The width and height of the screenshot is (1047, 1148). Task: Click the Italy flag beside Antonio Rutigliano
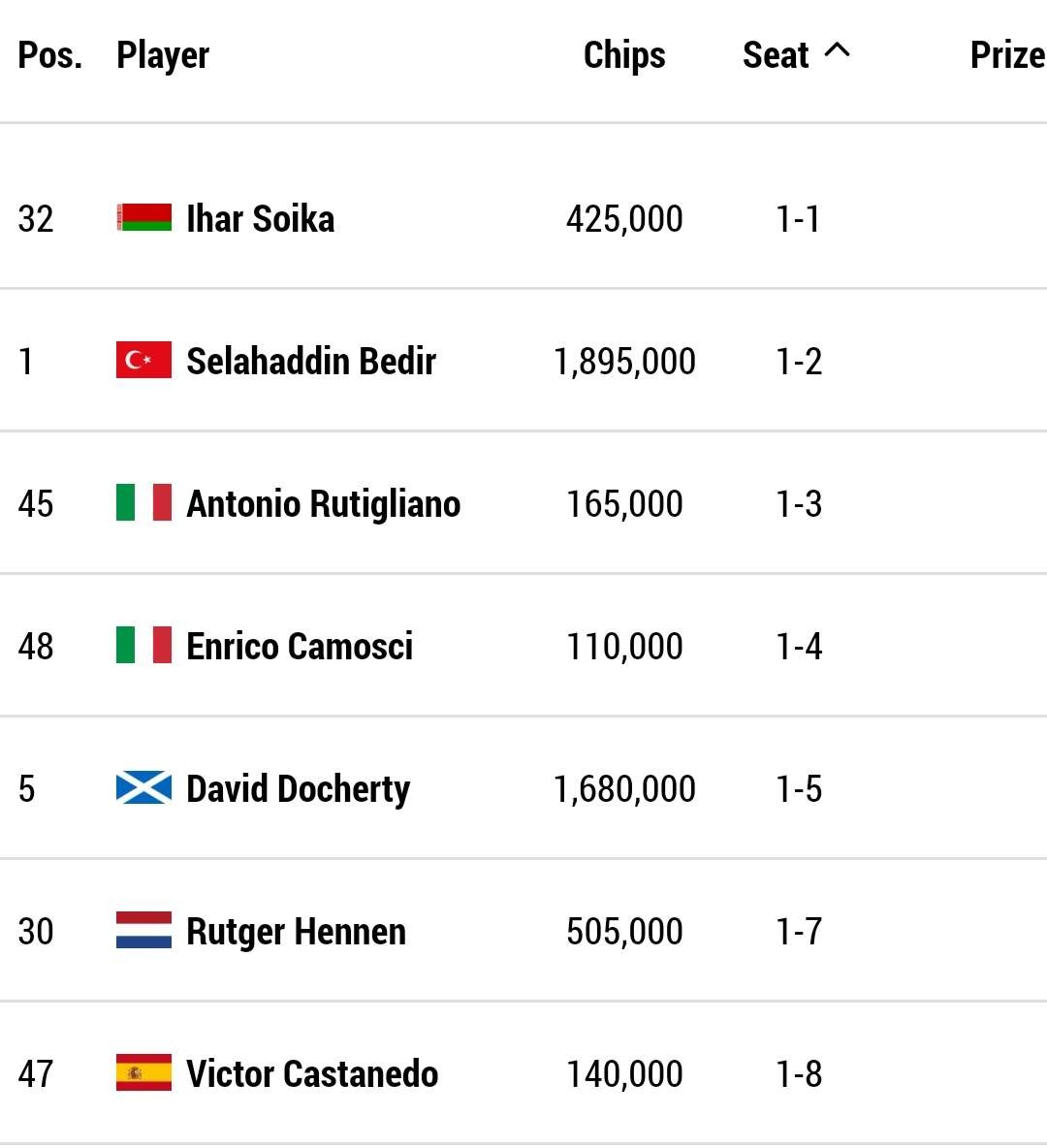(x=144, y=502)
